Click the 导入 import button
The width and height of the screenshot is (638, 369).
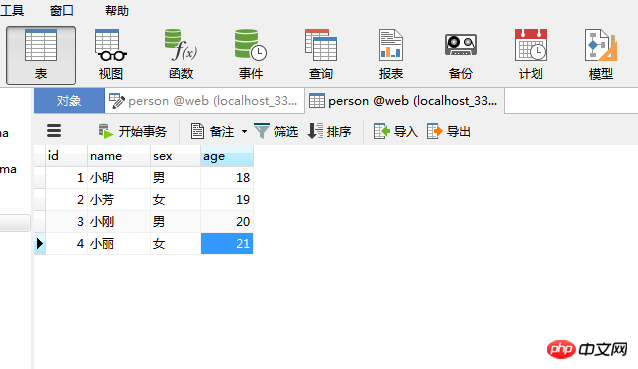click(x=396, y=131)
